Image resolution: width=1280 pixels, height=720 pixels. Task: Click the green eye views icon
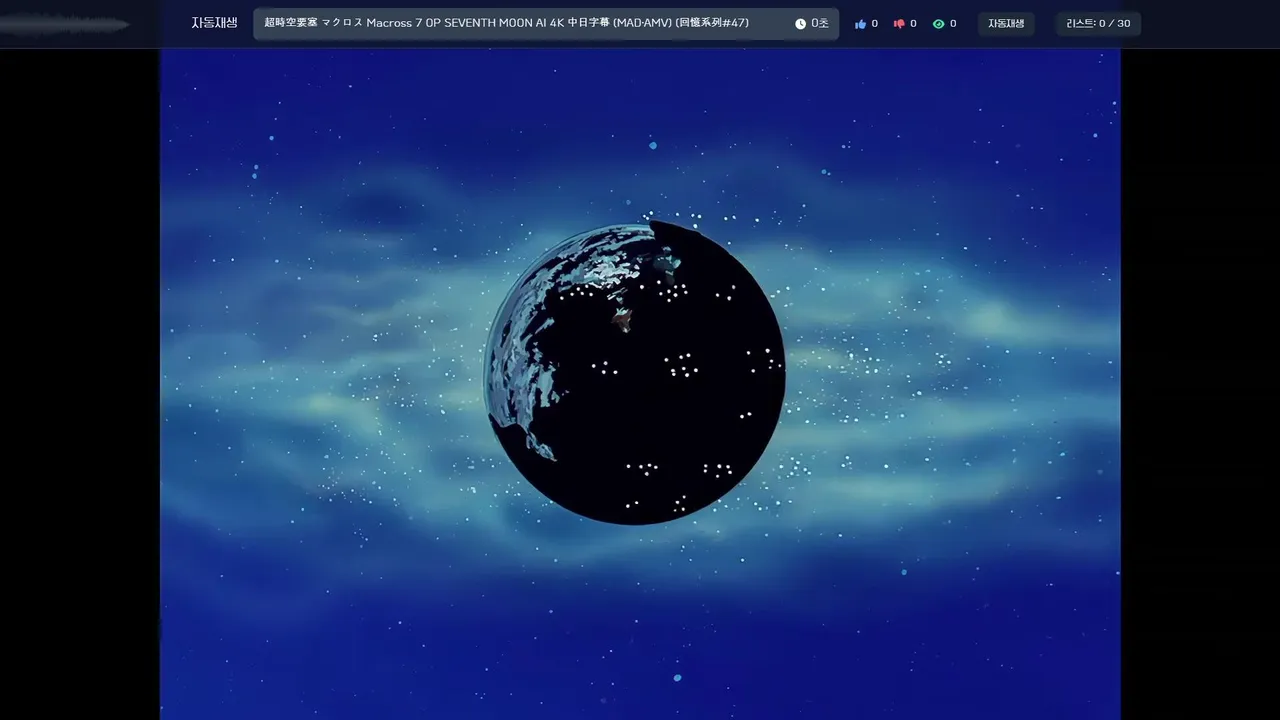938,24
